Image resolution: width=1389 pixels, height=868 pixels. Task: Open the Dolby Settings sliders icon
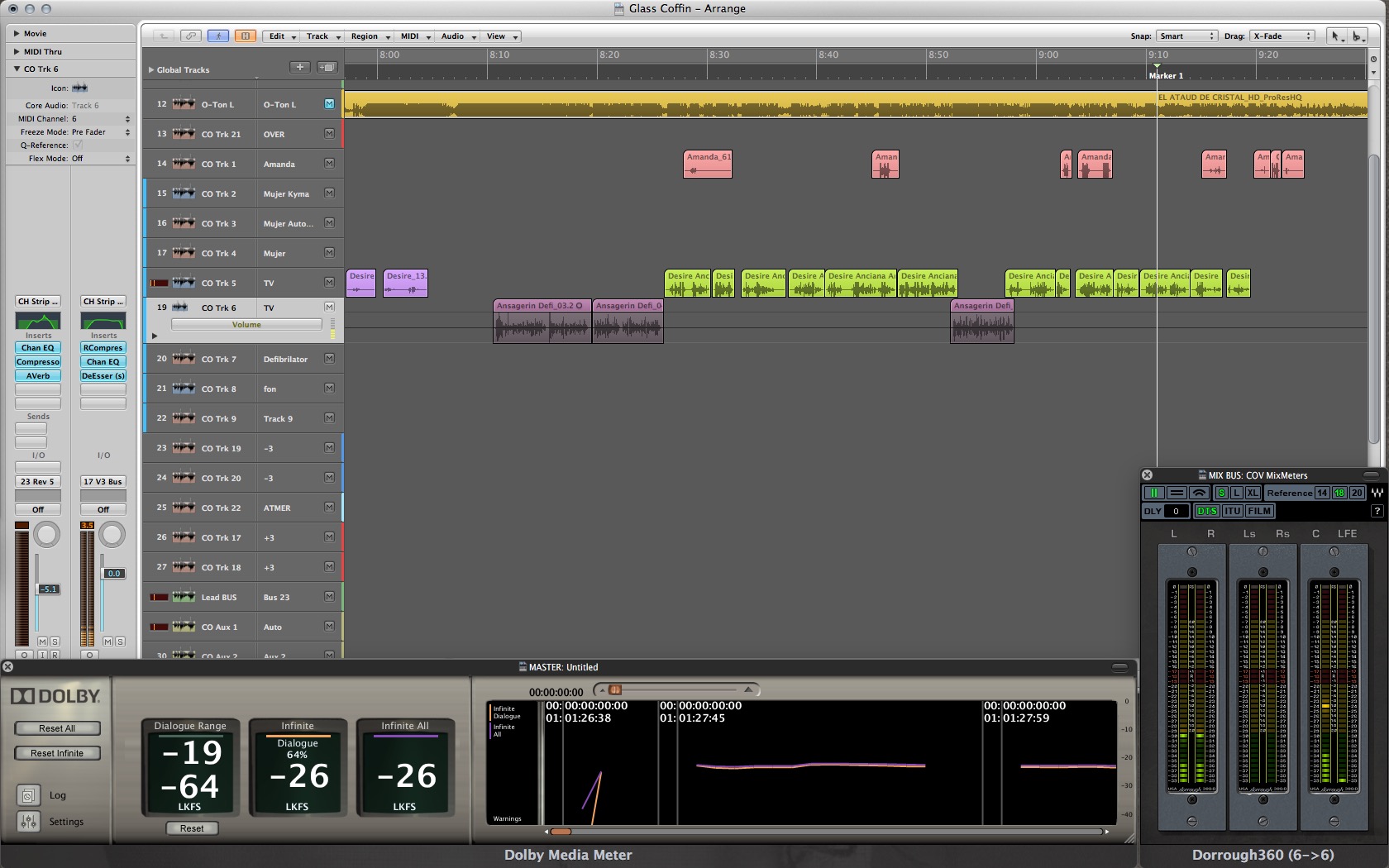28,821
